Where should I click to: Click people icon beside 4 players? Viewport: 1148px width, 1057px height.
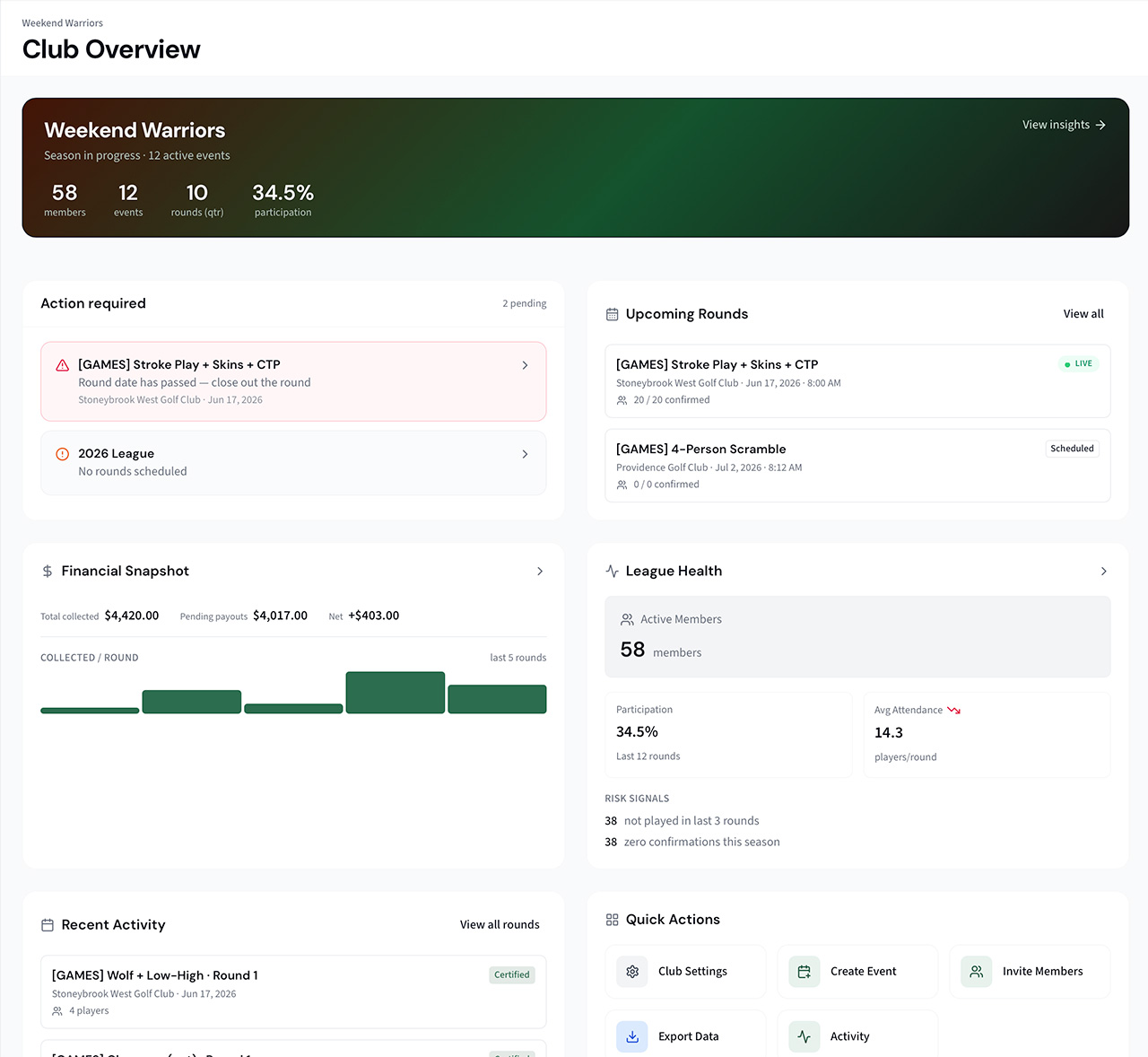[x=57, y=1011]
